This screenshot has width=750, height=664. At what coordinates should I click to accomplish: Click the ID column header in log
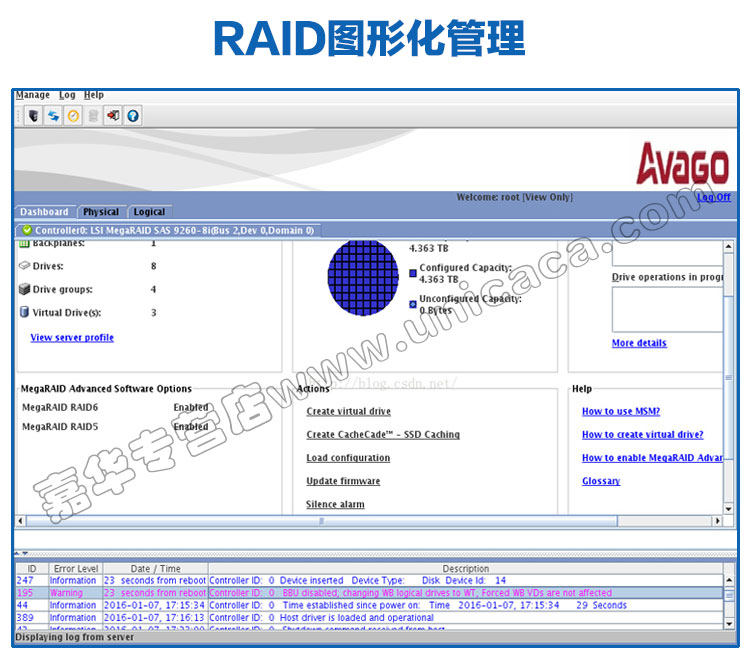tap(32, 568)
